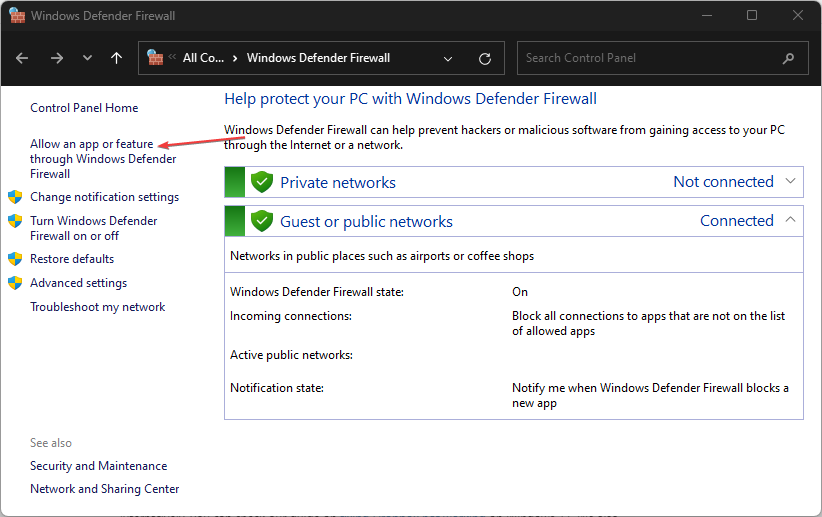Click Incoming connections label
Screen dimensions: 822x517
coord(291,316)
